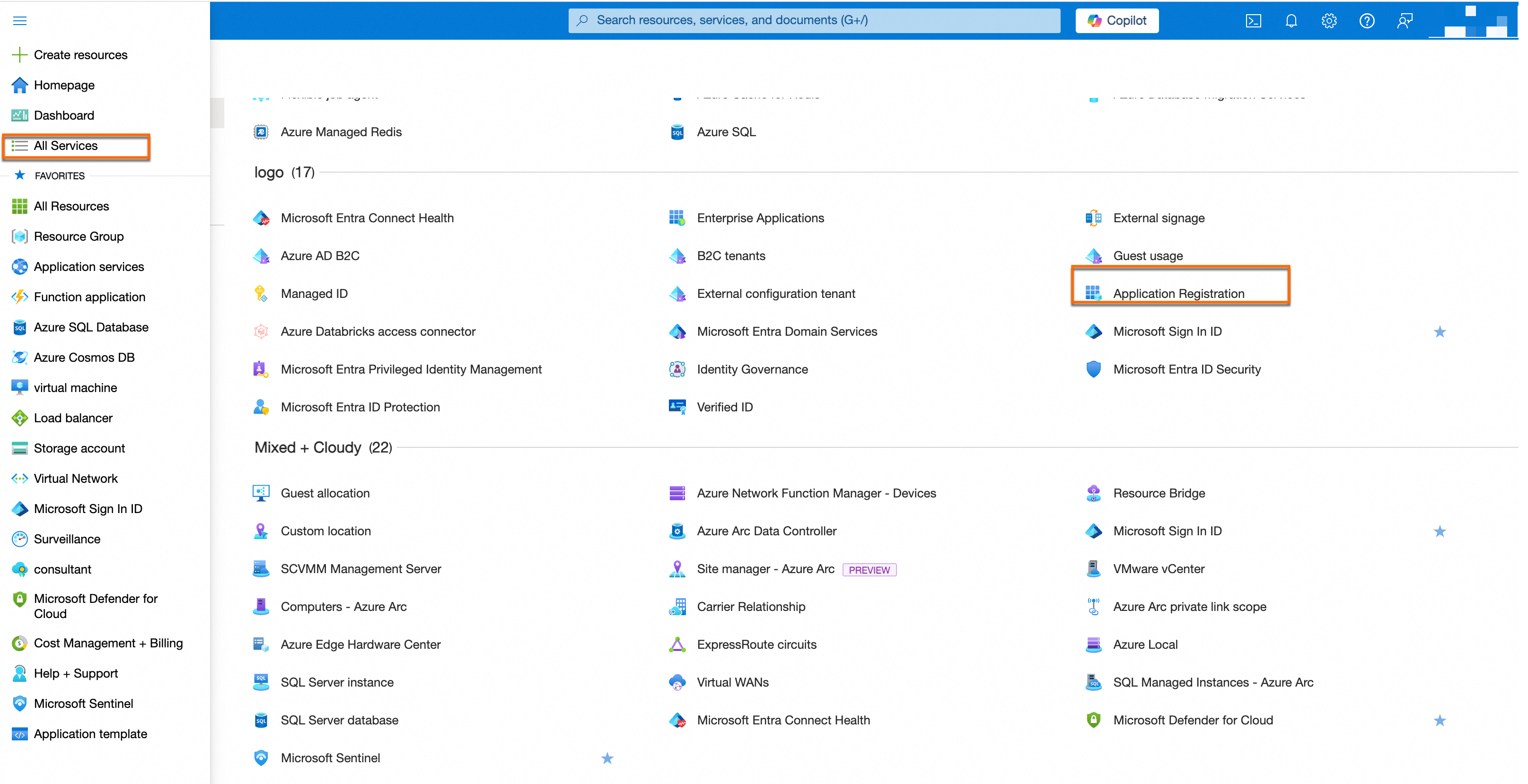The image size is (1528, 784).
Task: Click the ExpressRoute circuits icon
Action: [x=677, y=644]
